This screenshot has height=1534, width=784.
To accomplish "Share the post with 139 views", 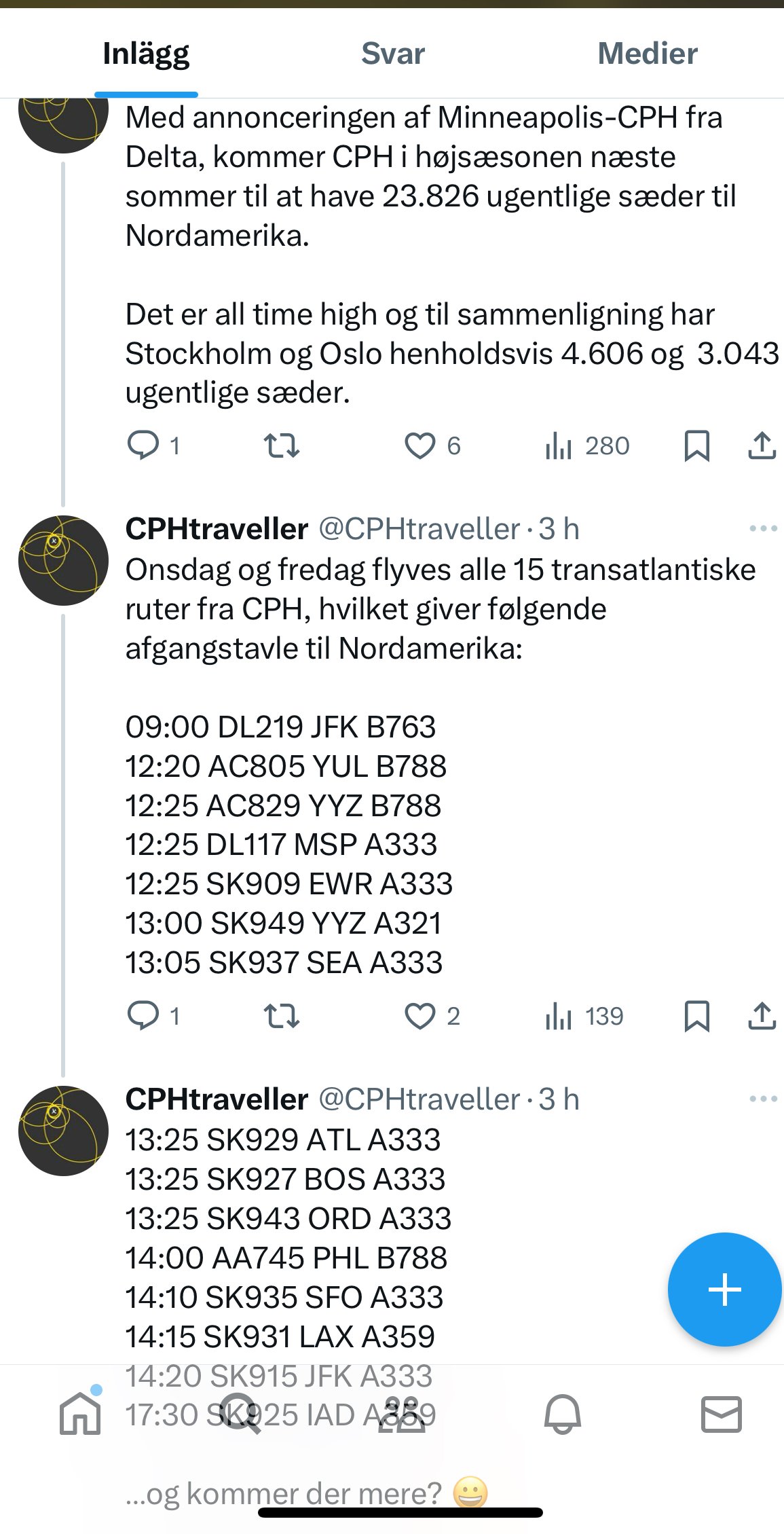I will 762,1017.
